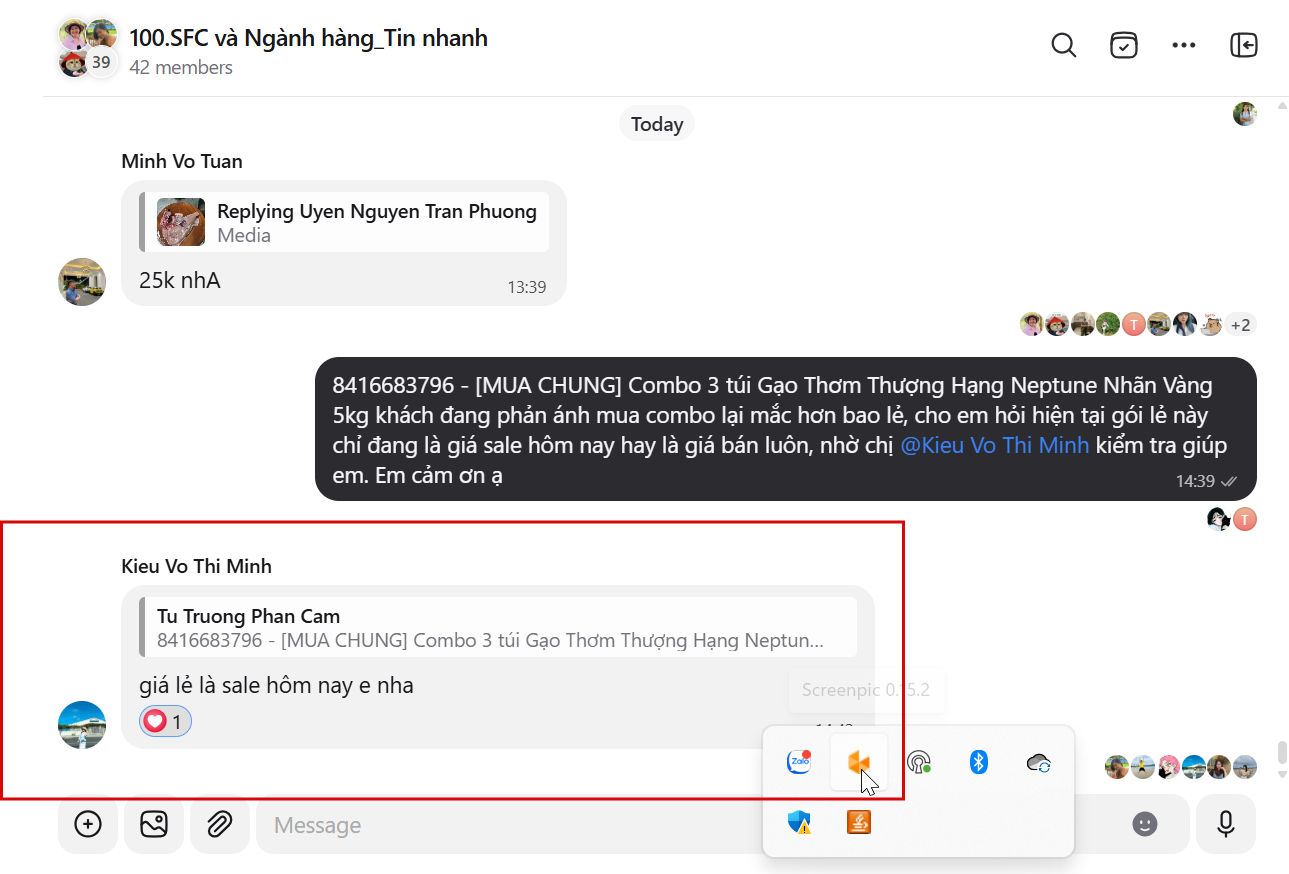The height and width of the screenshot is (874, 1289).
Task: Click the 13:39 timestamp
Action: click(527, 288)
